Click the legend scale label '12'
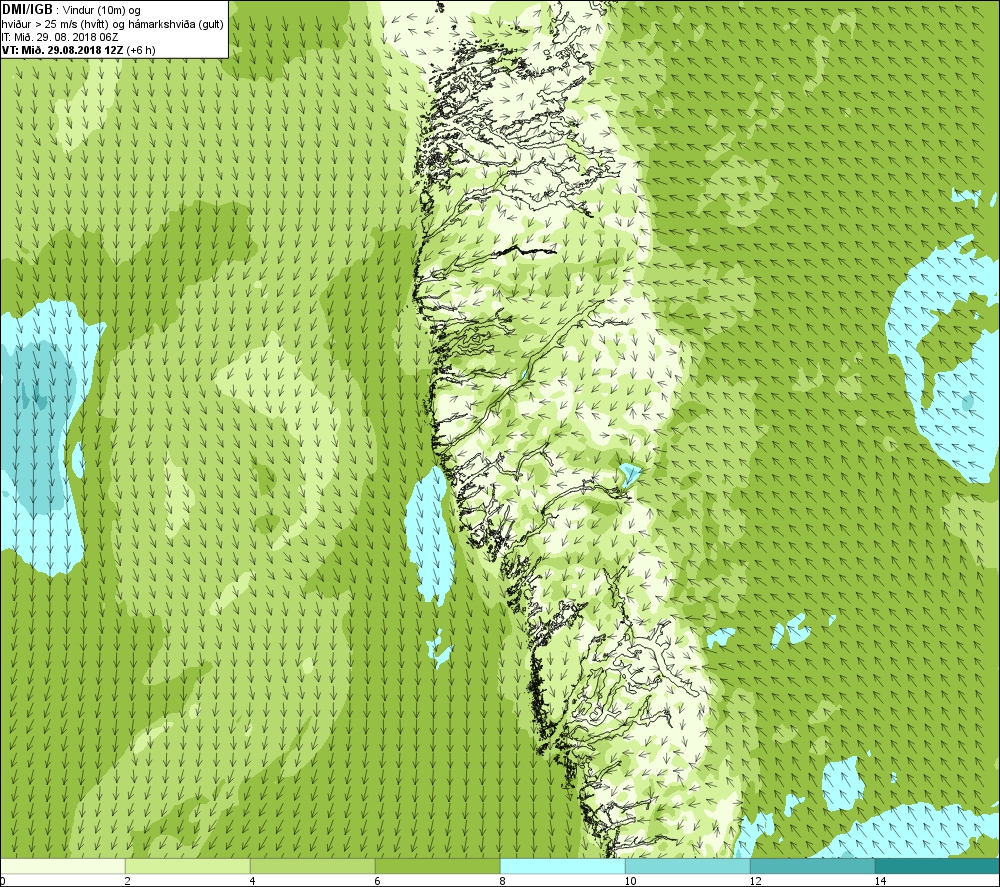 755,881
